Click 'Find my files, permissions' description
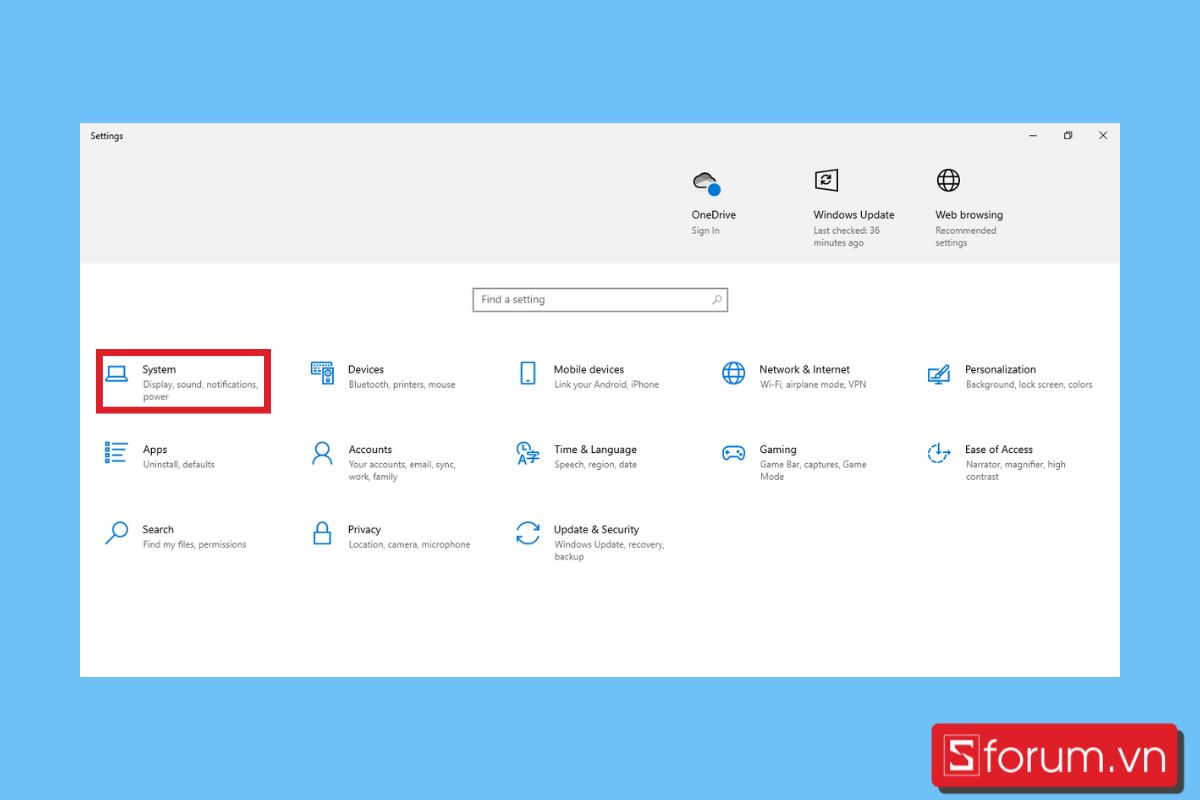The width and height of the screenshot is (1200, 800). click(x=194, y=545)
